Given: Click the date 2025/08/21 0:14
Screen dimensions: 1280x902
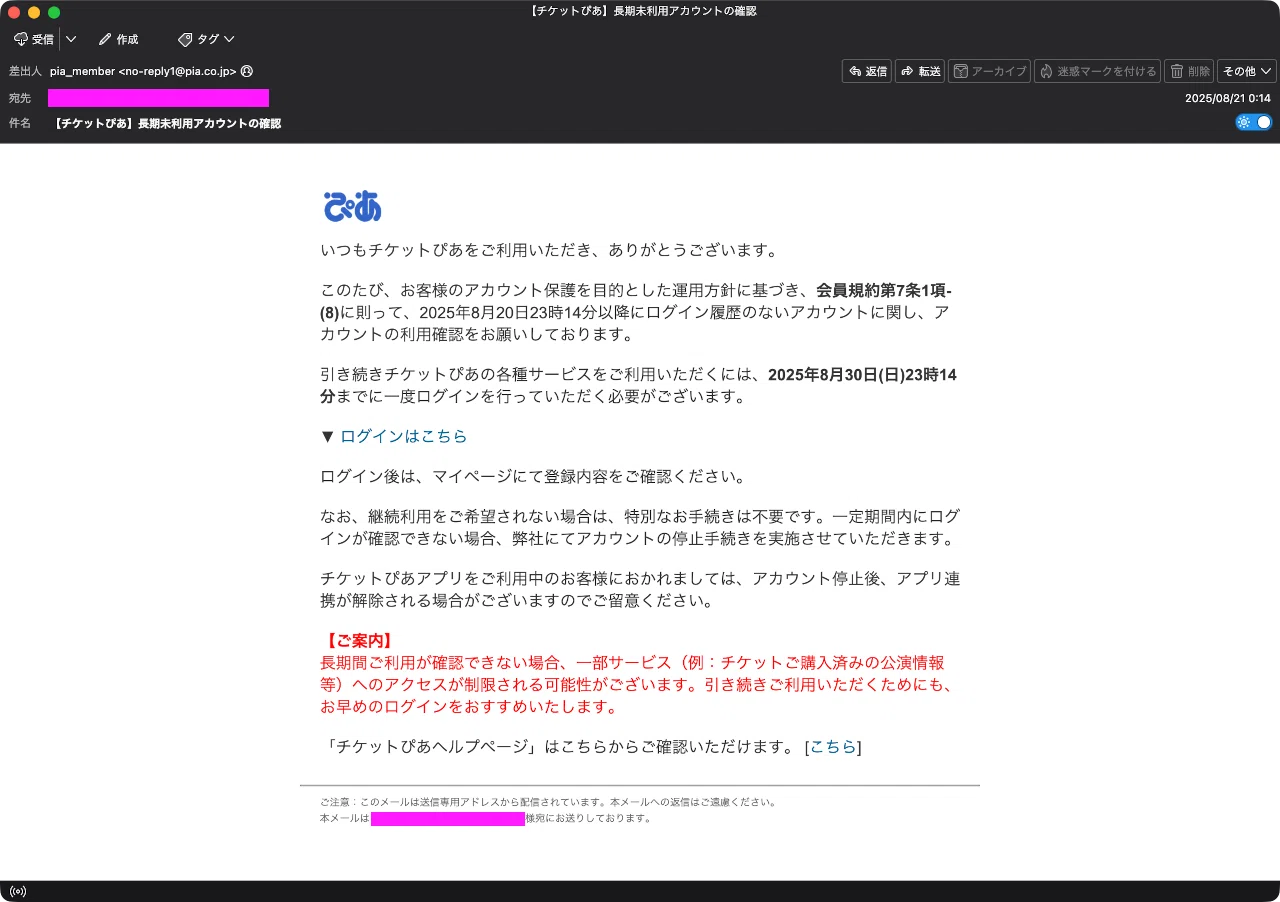Looking at the screenshot, I should click(1227, 98).
